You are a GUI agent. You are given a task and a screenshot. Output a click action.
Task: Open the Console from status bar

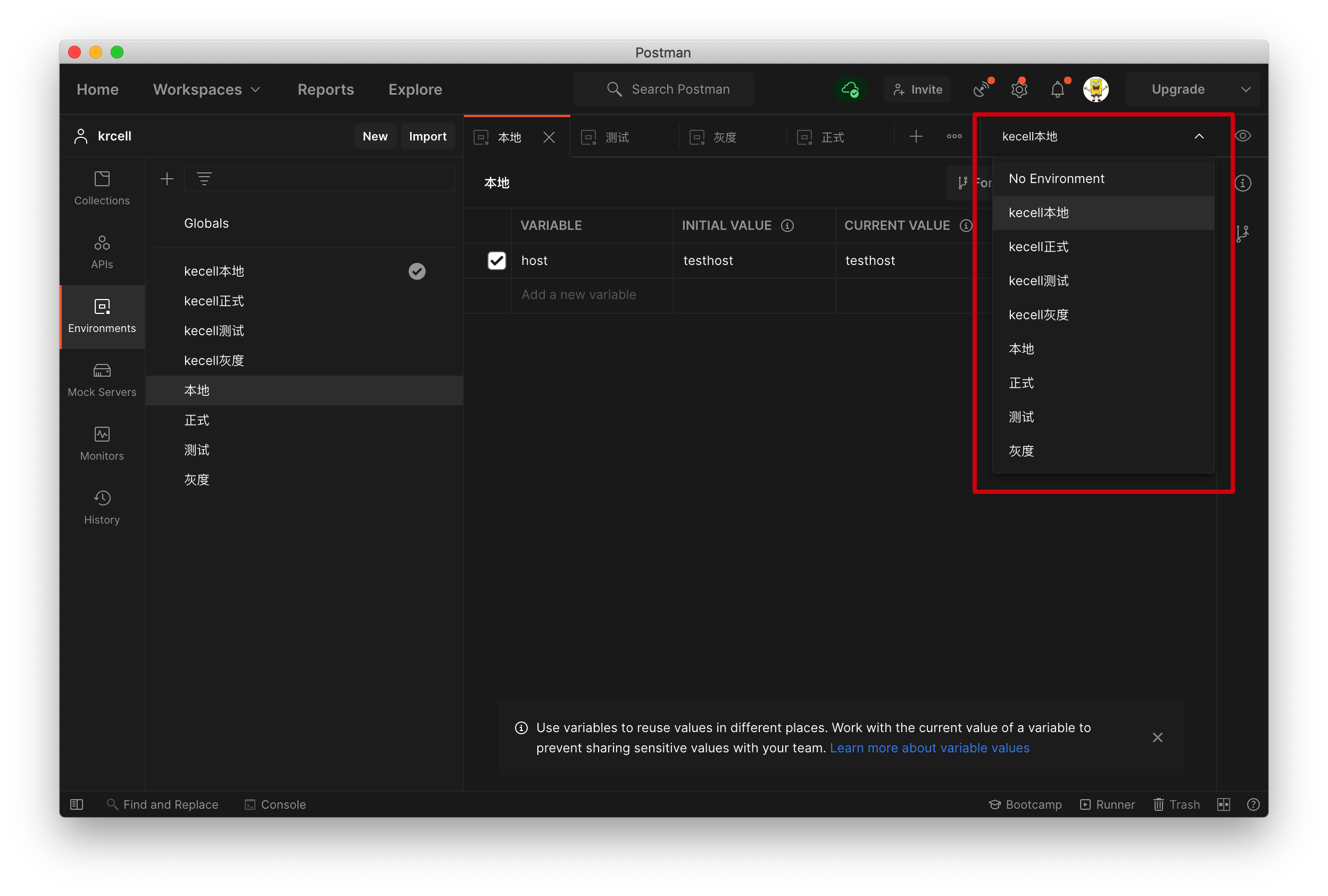276,804
